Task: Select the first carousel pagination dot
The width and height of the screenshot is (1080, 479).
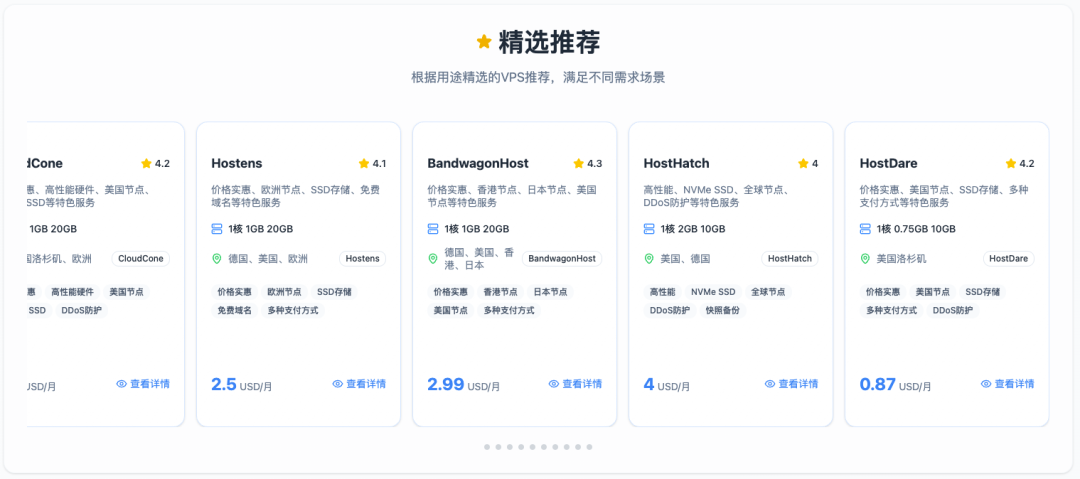Action: point(487,447)
